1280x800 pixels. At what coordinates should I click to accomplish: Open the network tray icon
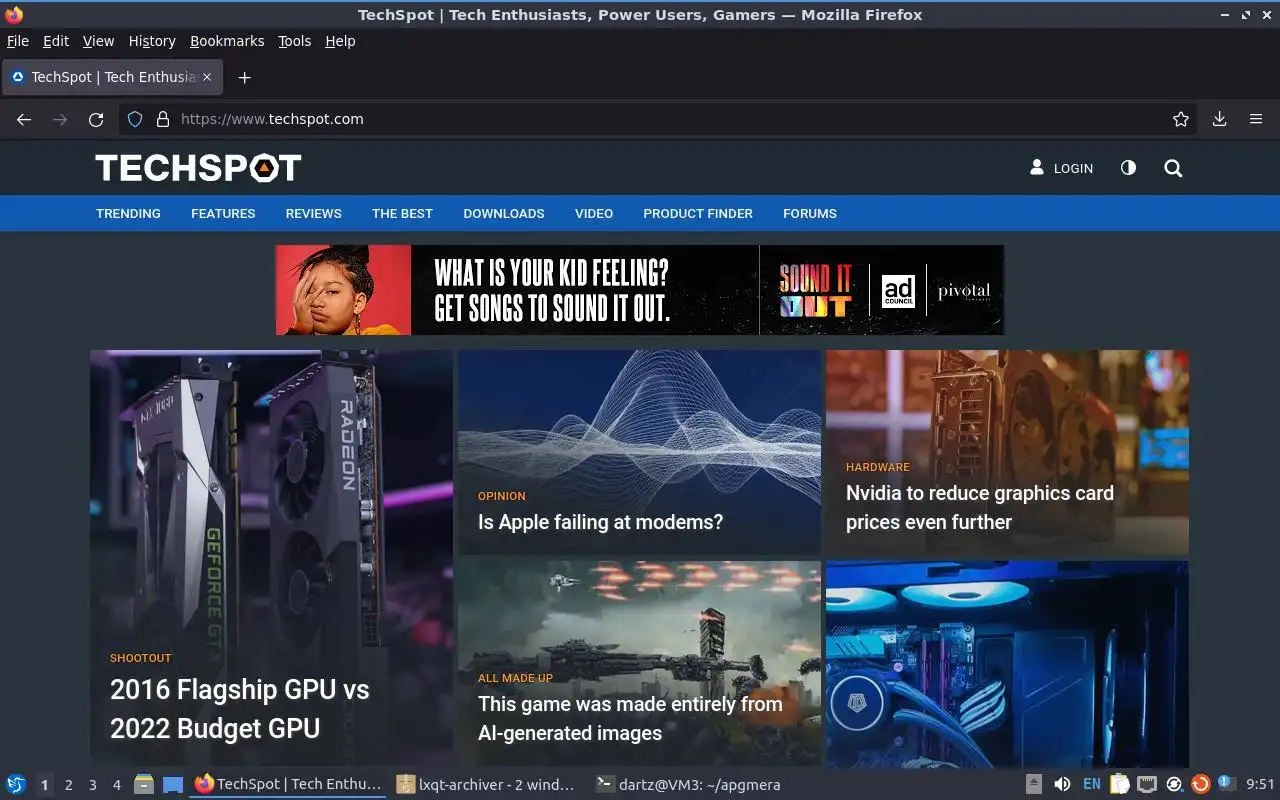(1147, 785)
